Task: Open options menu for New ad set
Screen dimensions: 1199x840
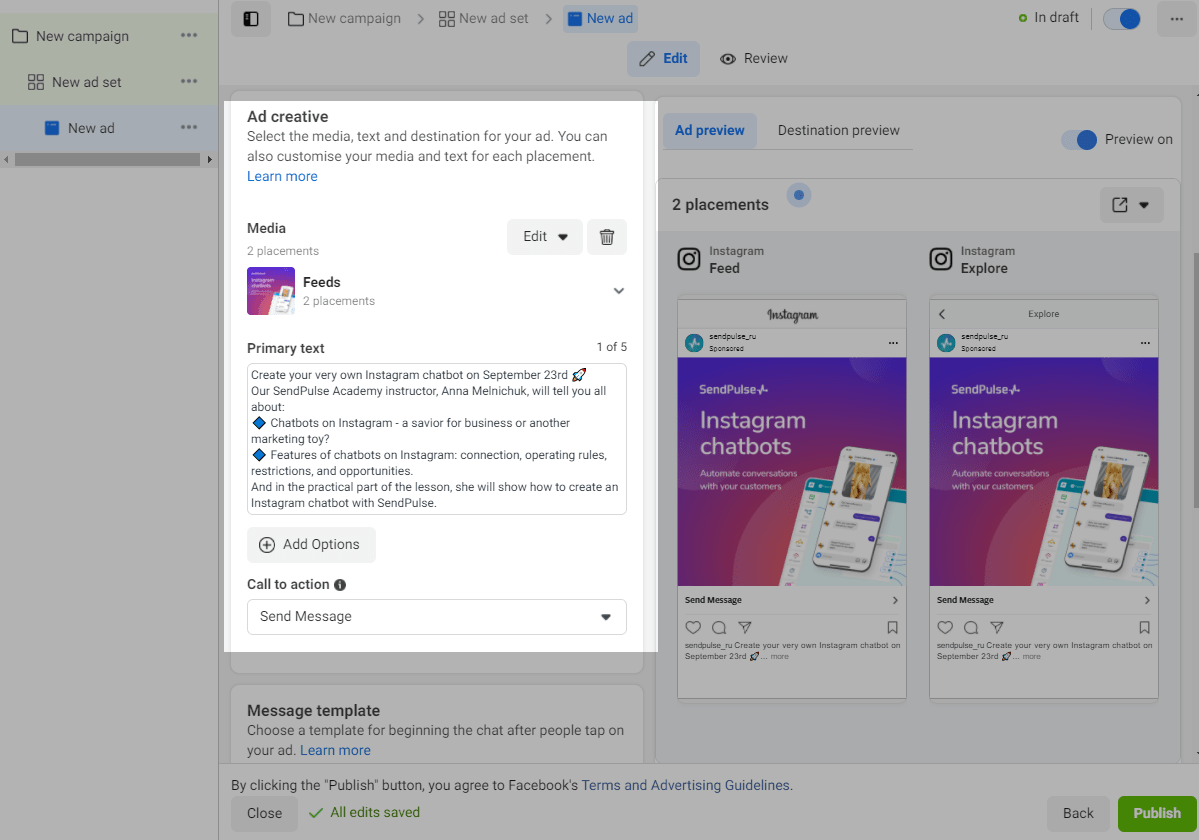Action: [x=189, y=82]
